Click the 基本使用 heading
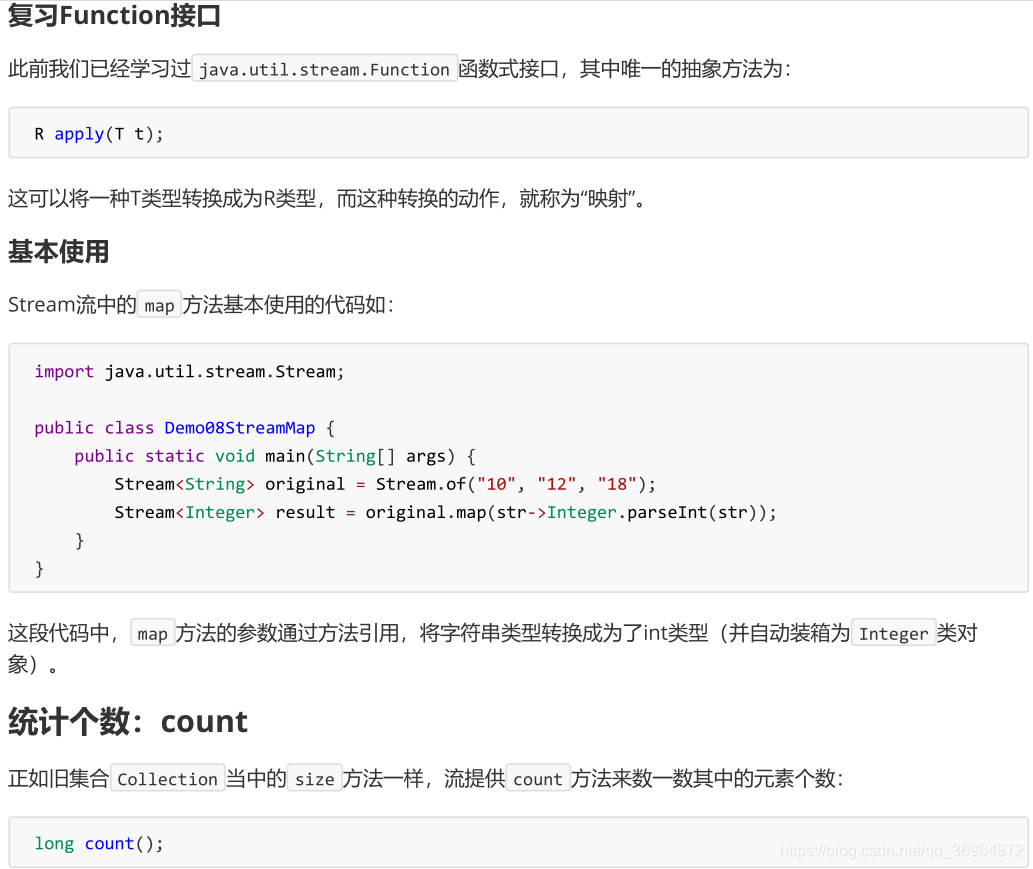Screen dimensions: 1033x869 (59, 251)
